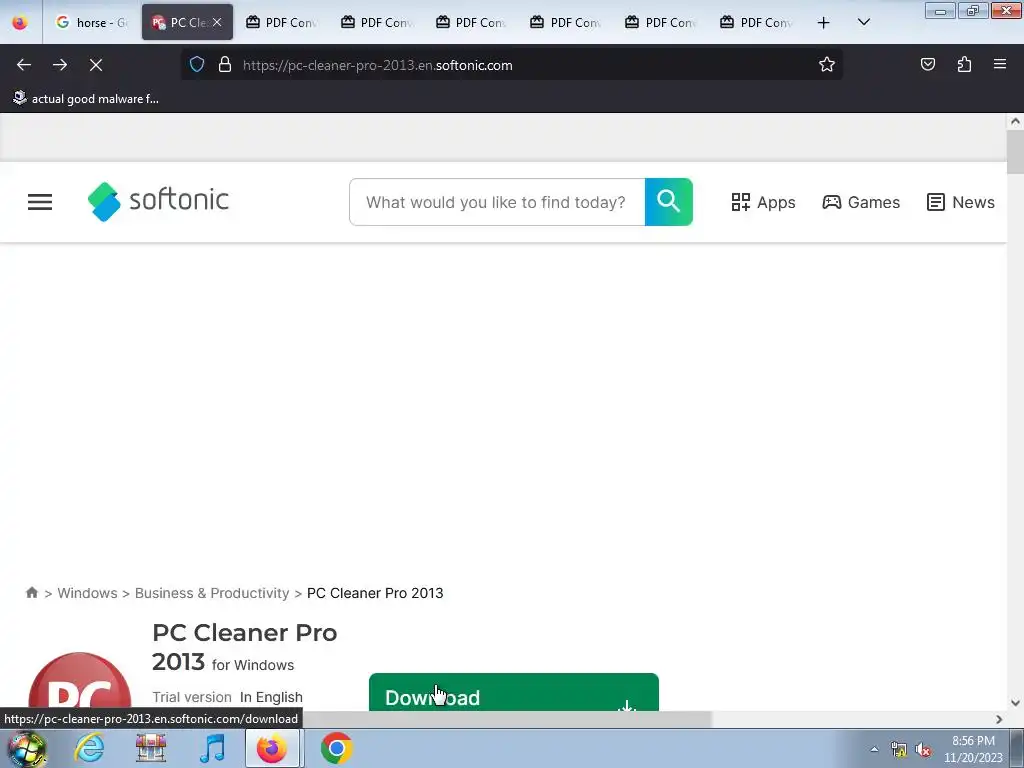Viewport: 1024px width, 768px height.
Task: Open Business & Productivity breadcrumb link
Action: (212, 593)
